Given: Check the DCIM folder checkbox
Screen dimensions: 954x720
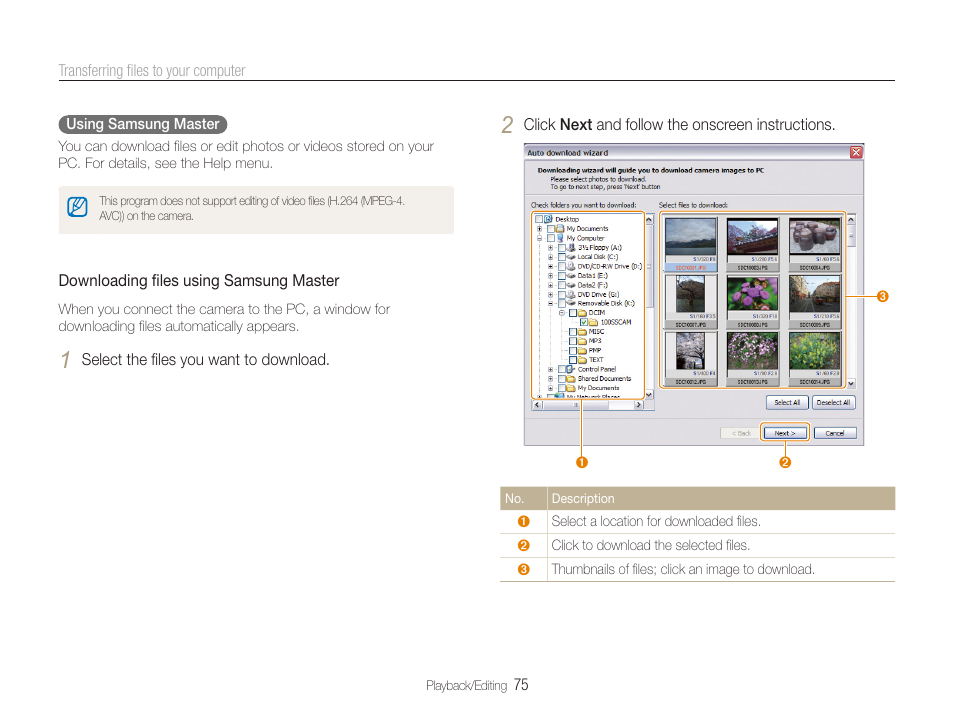Looking at the screenshot, I should click(573, 313).
